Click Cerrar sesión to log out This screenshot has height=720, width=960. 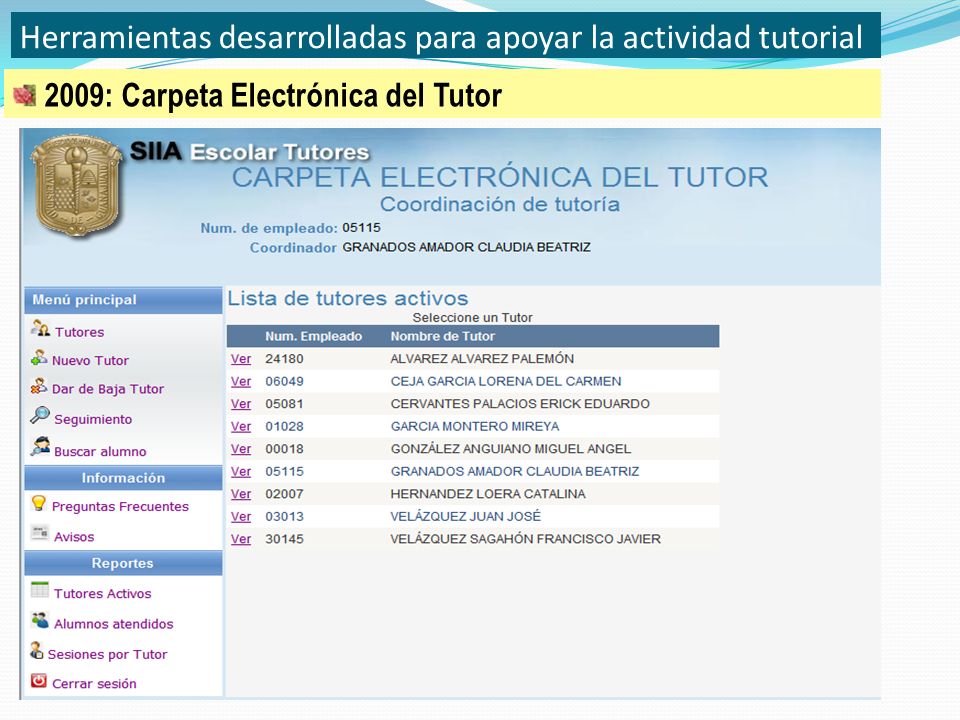point(94,684)
